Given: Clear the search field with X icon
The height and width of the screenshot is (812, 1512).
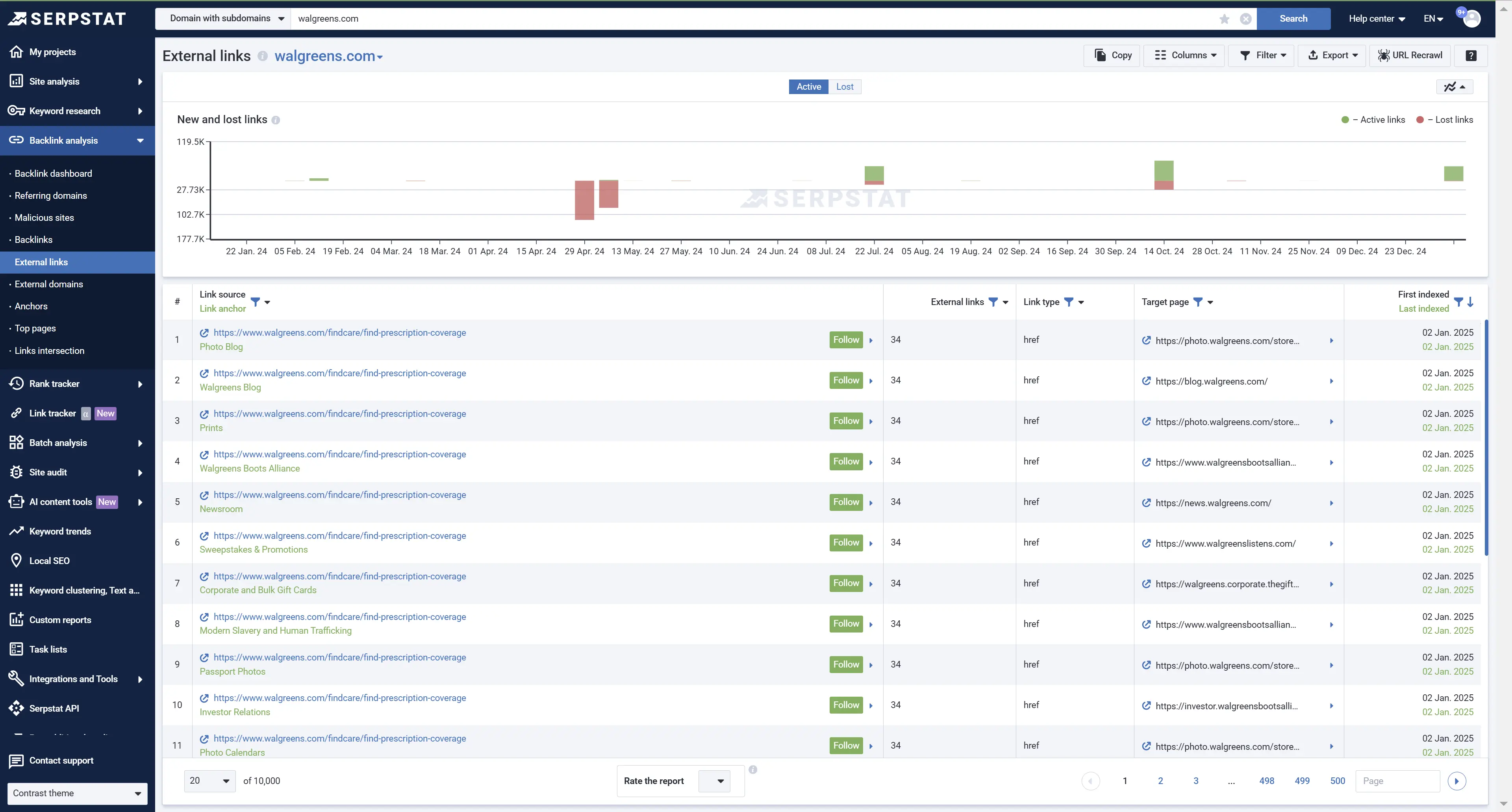Looking at the screenshot, I should click(1245, 19).
